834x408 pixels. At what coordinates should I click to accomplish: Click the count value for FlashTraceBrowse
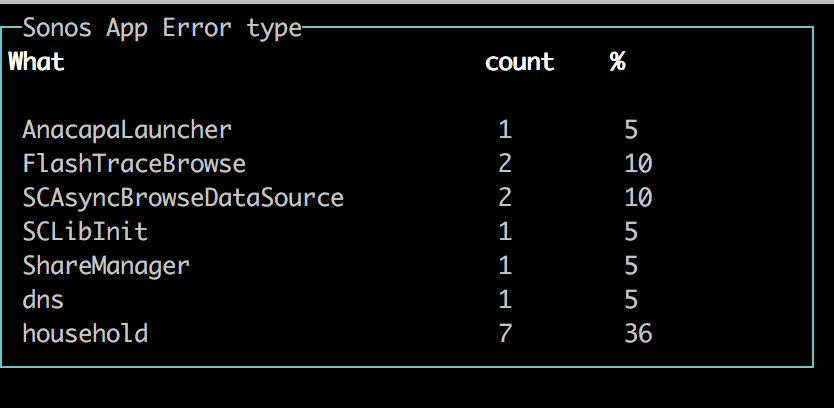505,164
